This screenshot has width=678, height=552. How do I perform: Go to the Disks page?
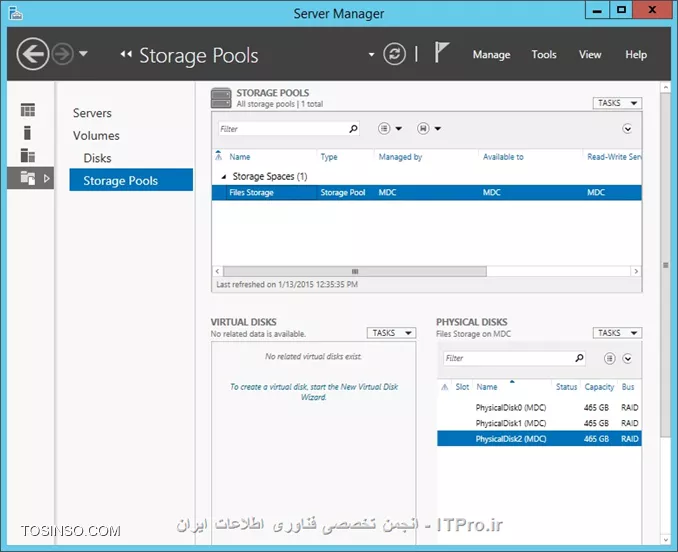[97, 158]
